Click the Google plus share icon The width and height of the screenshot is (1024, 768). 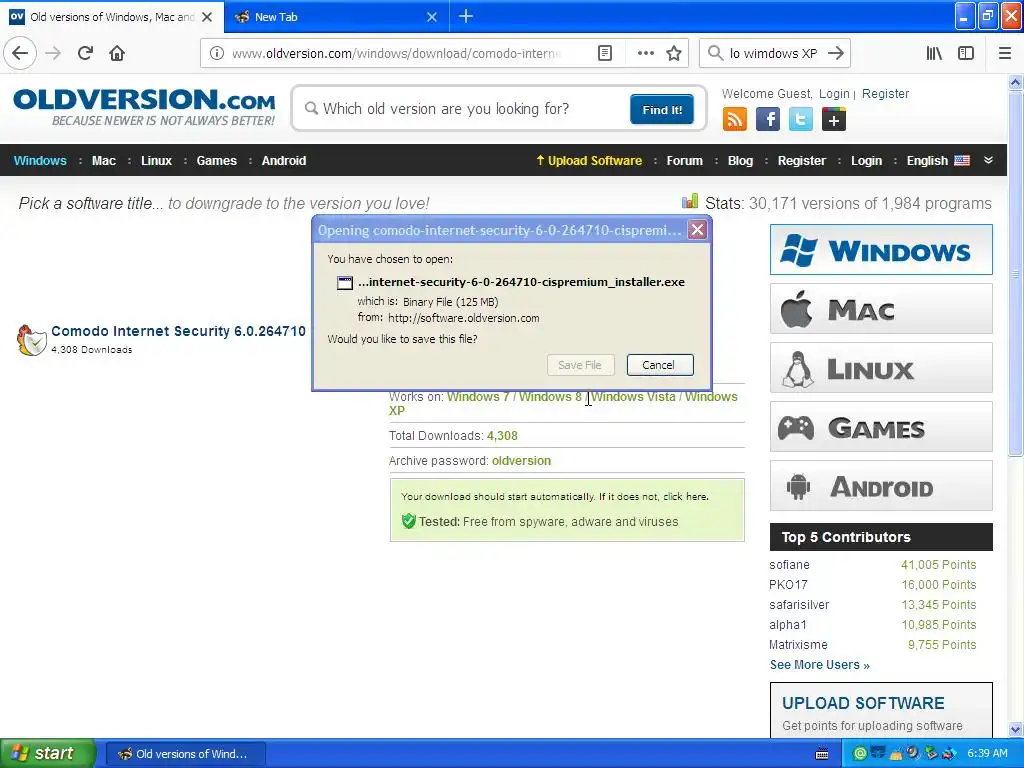point(833,120)
